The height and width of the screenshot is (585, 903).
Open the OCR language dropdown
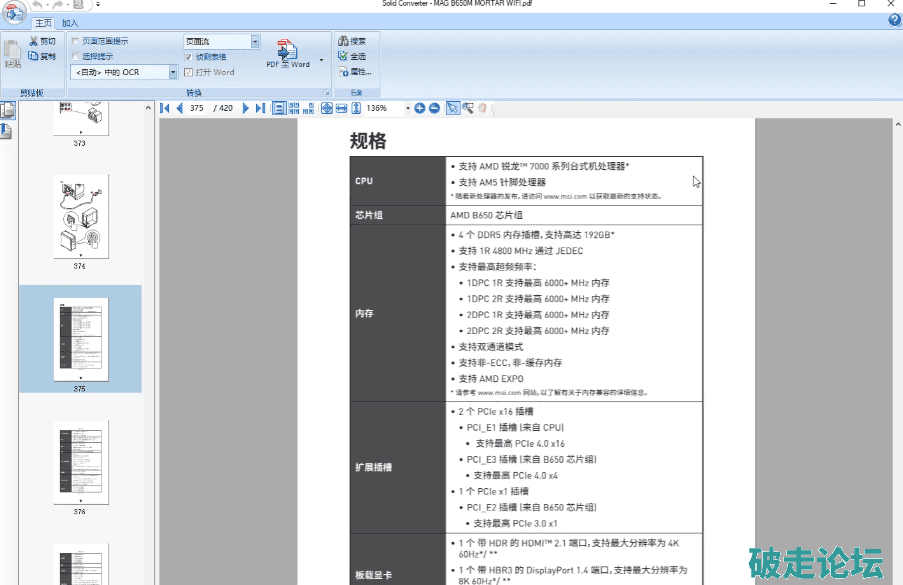(172, 72)
